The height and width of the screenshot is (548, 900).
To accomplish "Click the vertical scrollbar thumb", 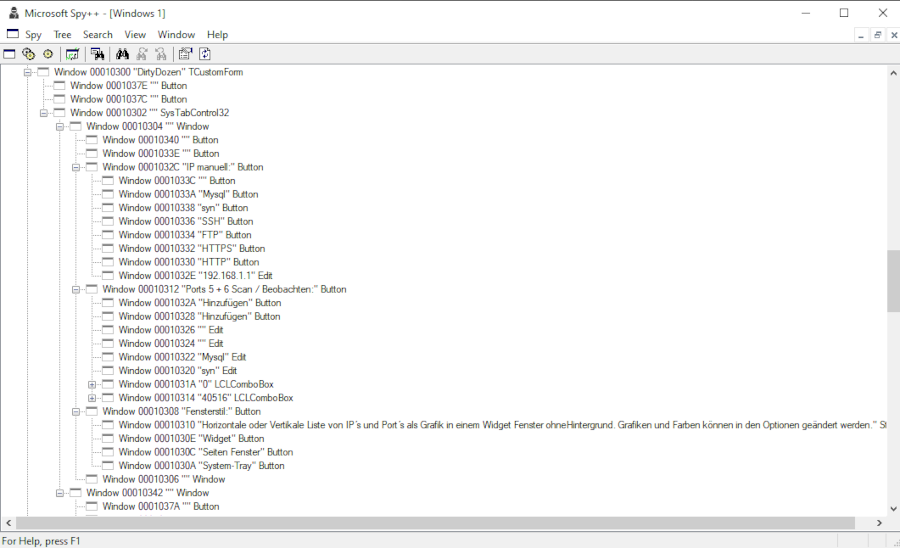I will coord(893,281).
